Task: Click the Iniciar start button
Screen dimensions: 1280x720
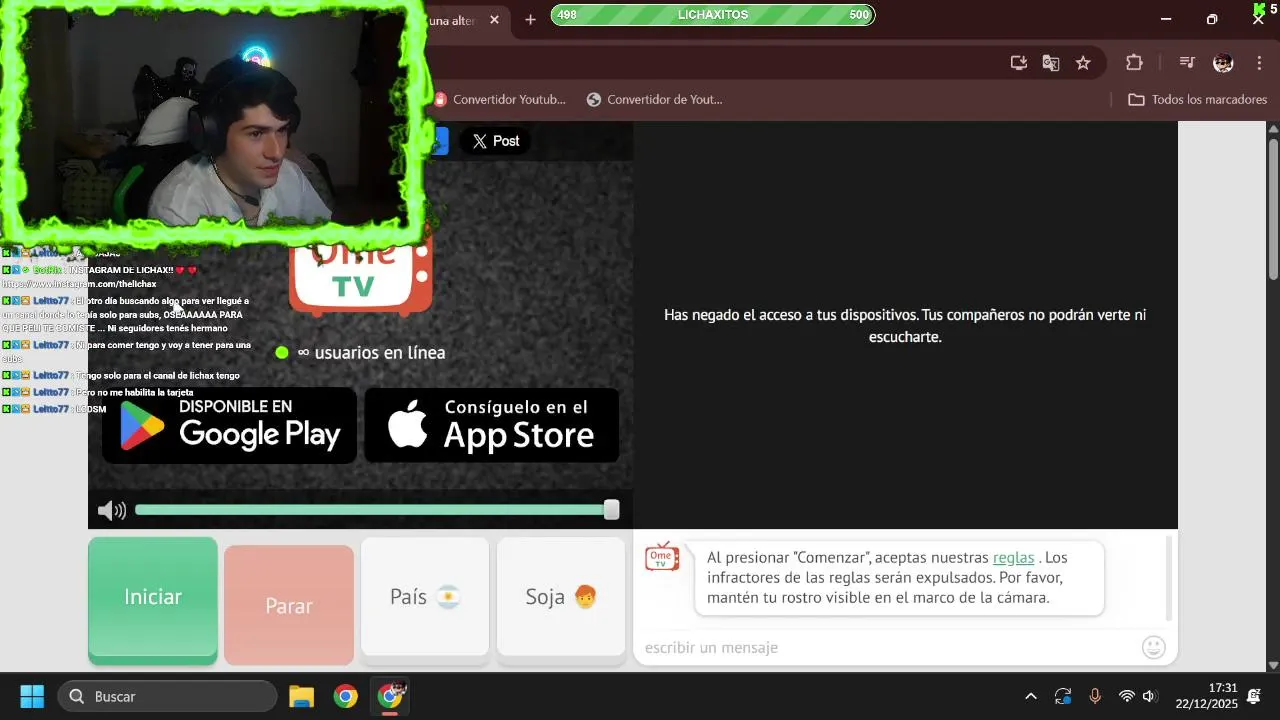Action: point(153,598)
